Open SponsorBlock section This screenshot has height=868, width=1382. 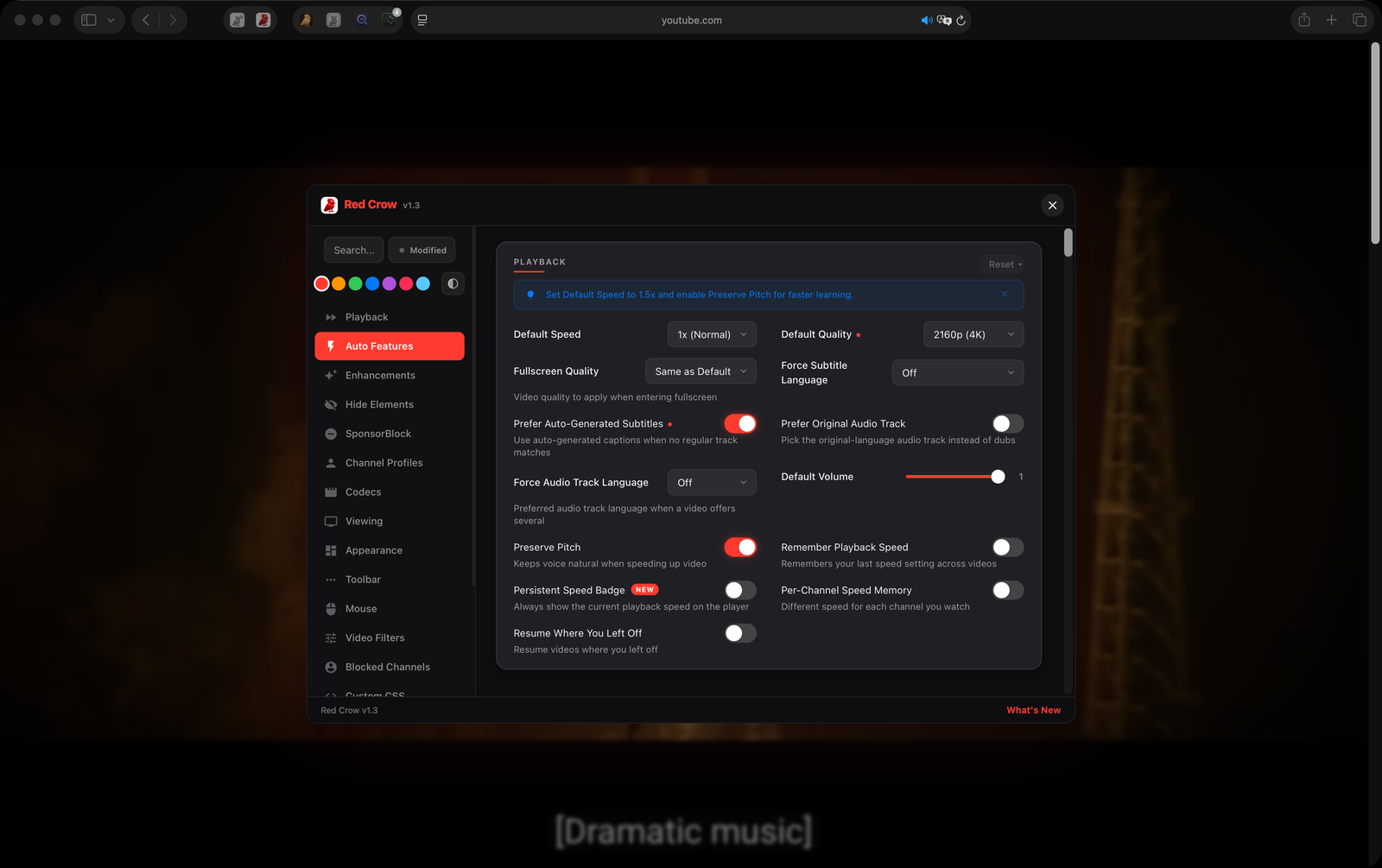390,434
